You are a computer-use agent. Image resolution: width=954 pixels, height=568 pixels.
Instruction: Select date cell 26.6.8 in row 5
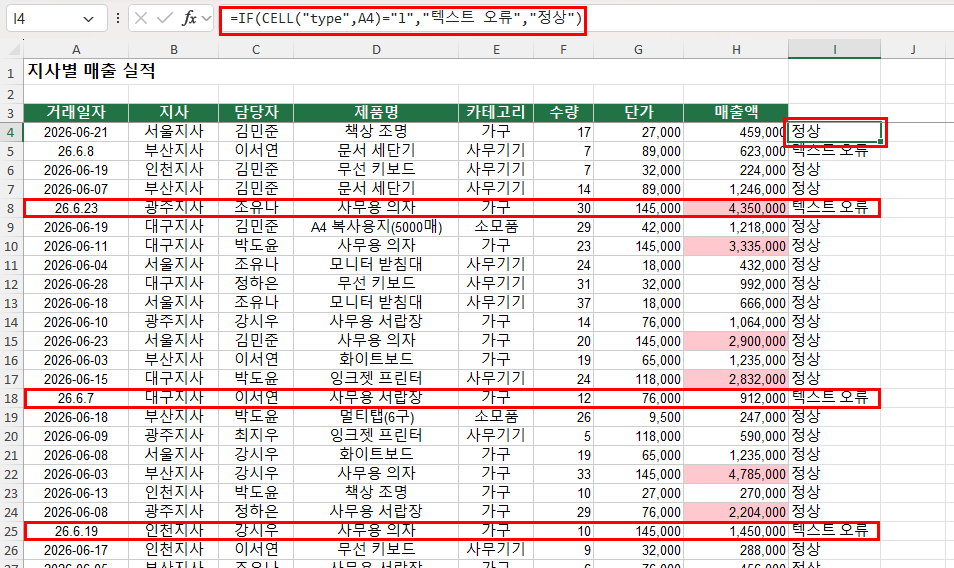(76, 151)
